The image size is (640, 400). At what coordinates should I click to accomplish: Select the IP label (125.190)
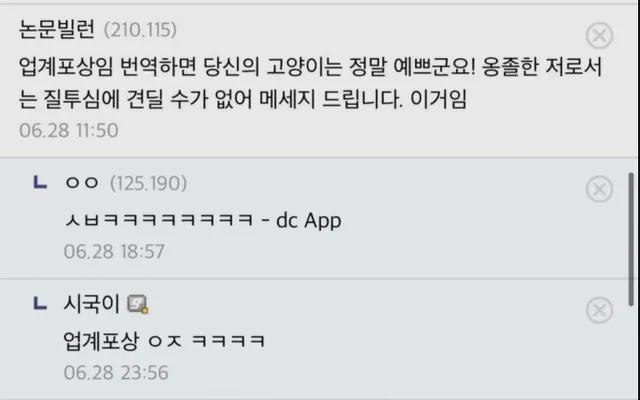[x=148, y=183]
